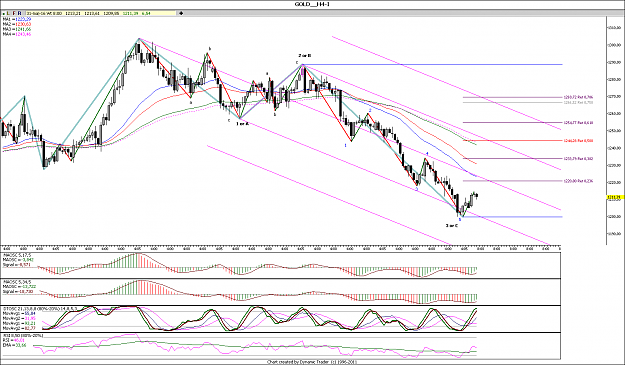This screenshot has width=625, height=365.
Task: Click the small green dot indicator left of L
Action: pyautogui.click(x=4, y=14)
